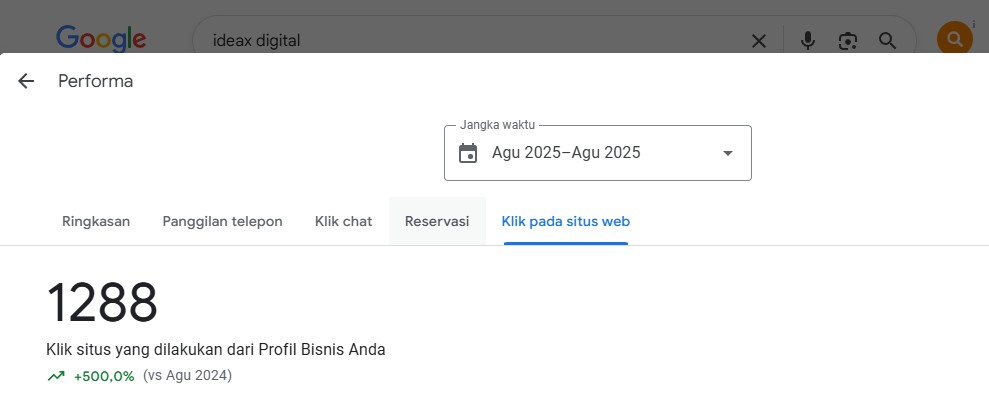Image resolution: width=989 pixels, height=408 pixels.
Task: Click the calendar icon in Jangka waktu
Action: [468, 153]
